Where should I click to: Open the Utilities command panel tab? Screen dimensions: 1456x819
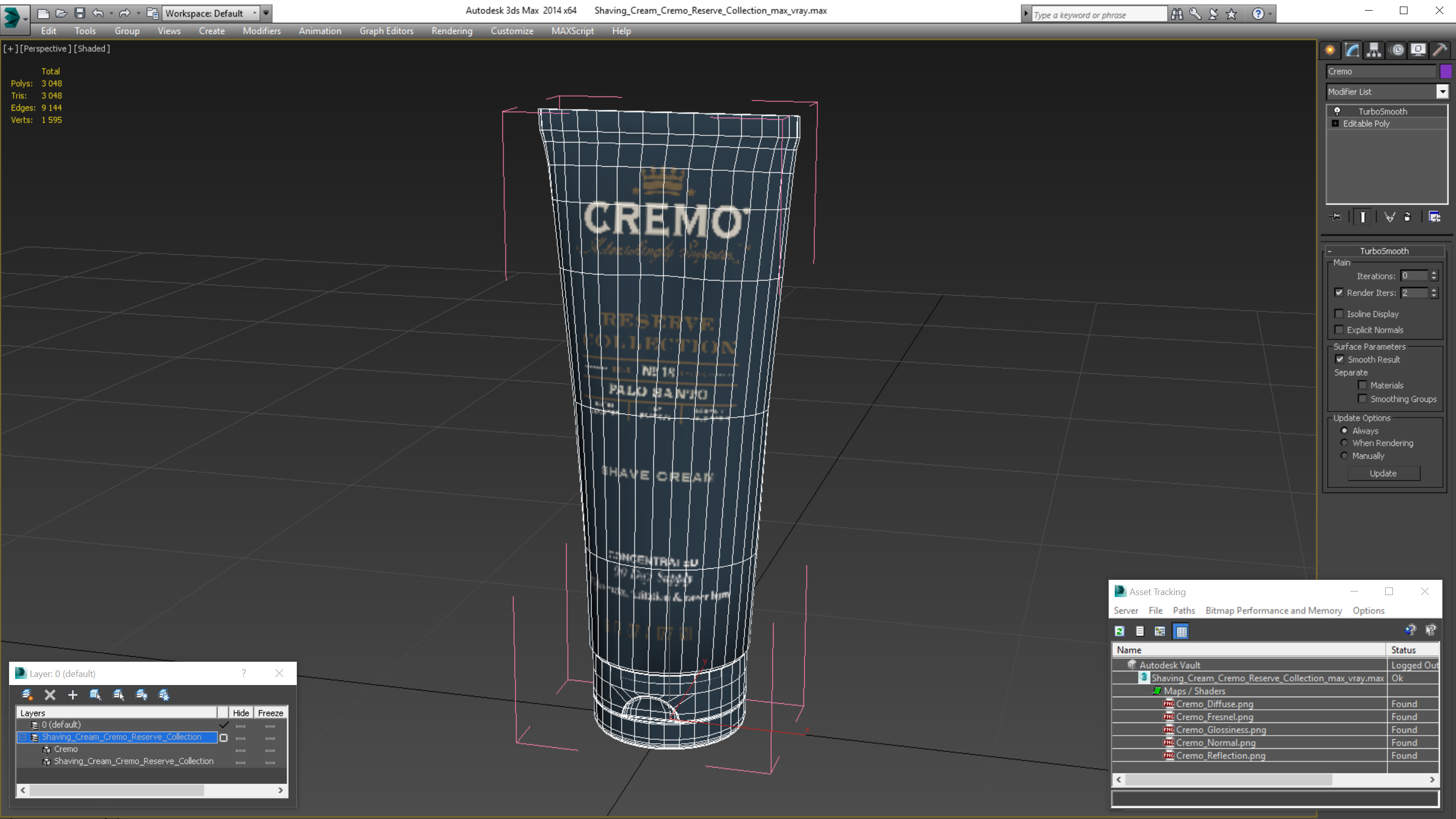[x=1440, y=51]
